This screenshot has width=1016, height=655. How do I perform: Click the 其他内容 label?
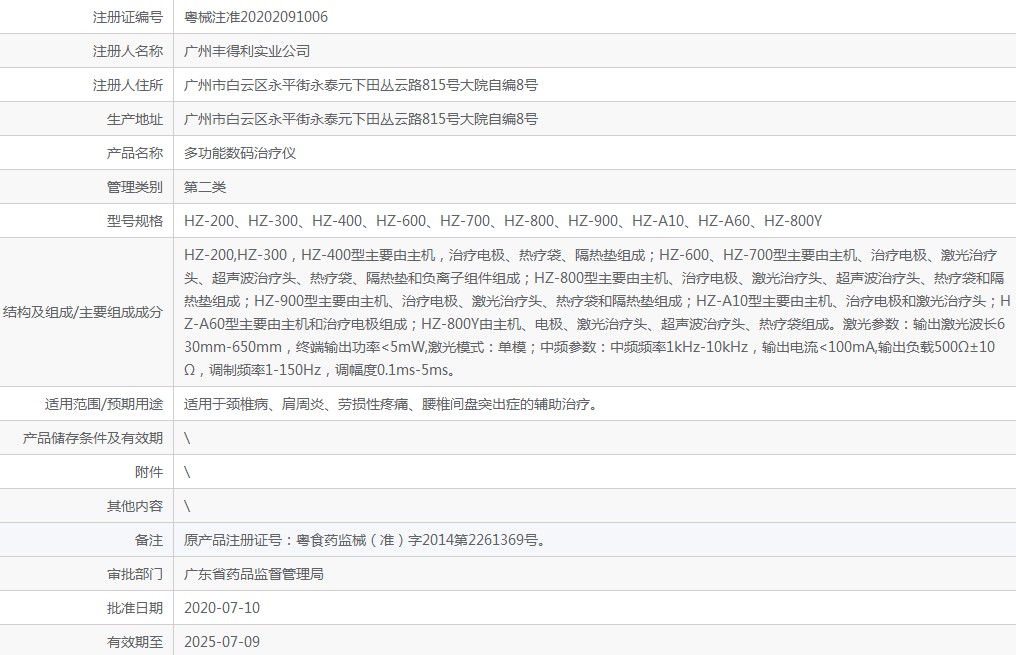[135, 506]
